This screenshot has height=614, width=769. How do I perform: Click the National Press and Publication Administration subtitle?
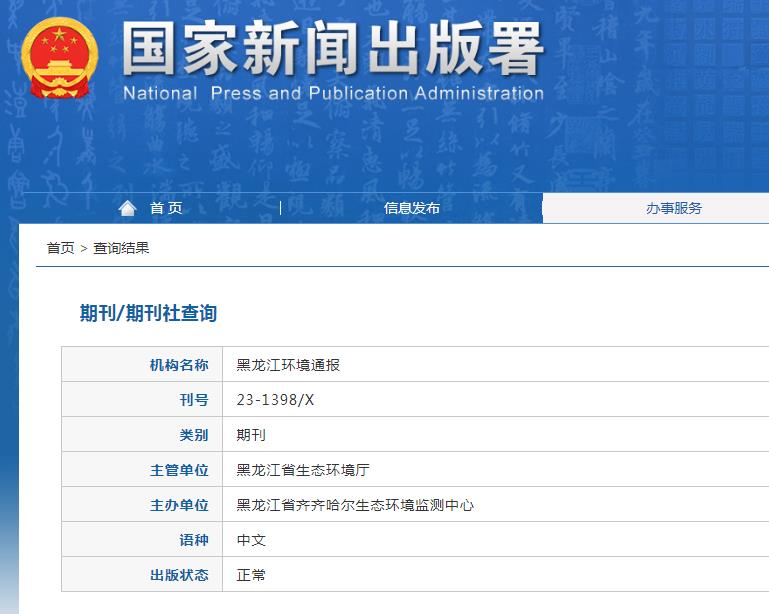coord(333,94)
